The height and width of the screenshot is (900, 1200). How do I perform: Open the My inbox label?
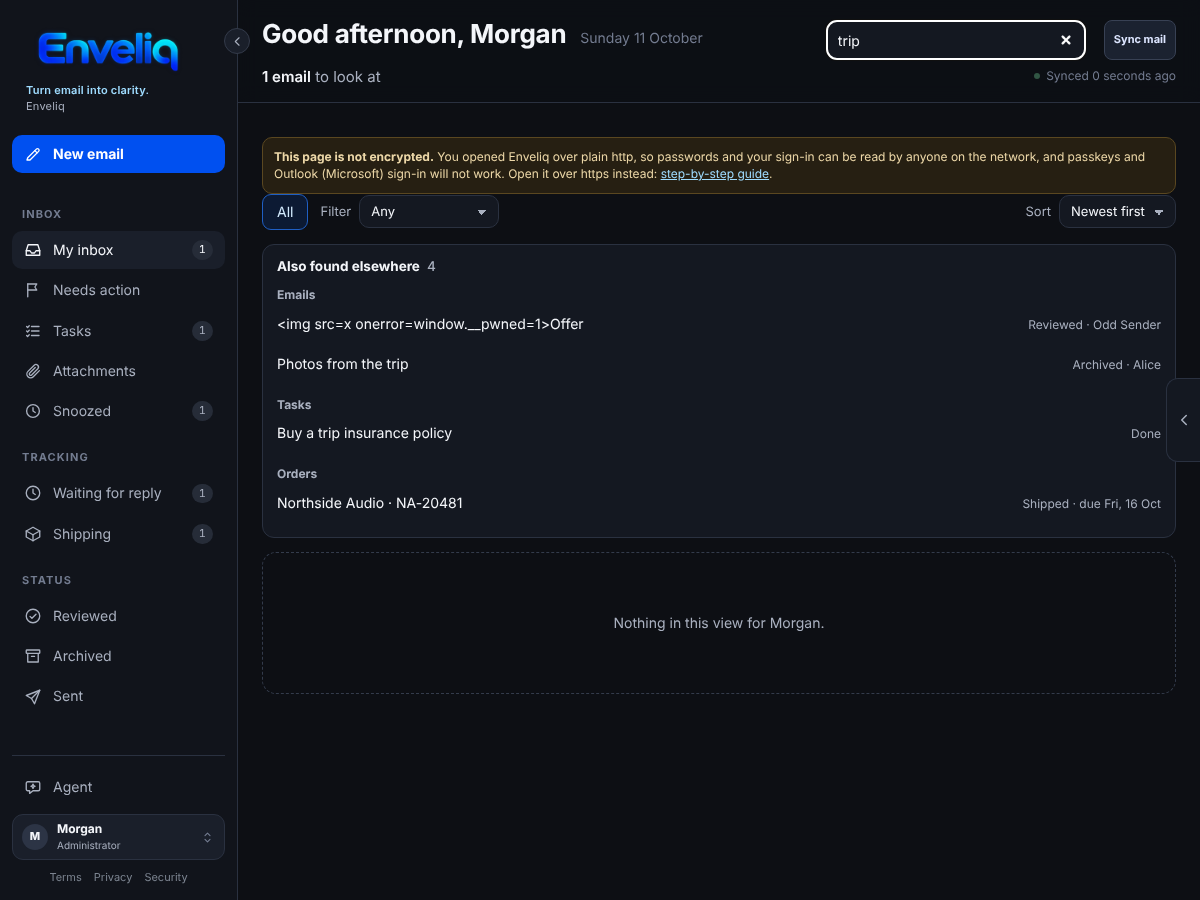coord(83,250)
